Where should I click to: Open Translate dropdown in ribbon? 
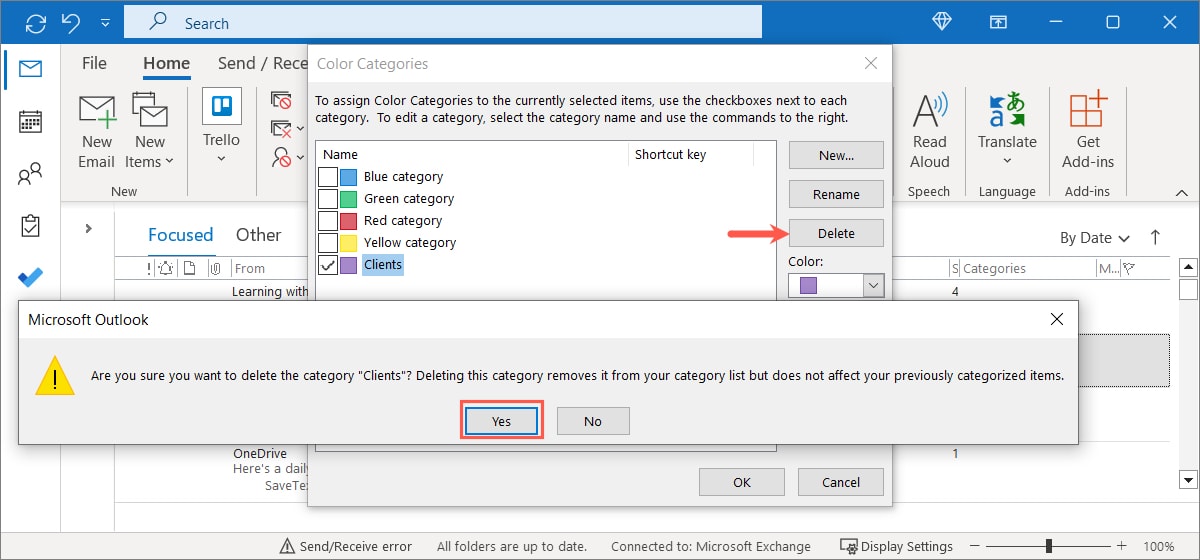[x=1007, y=130]
